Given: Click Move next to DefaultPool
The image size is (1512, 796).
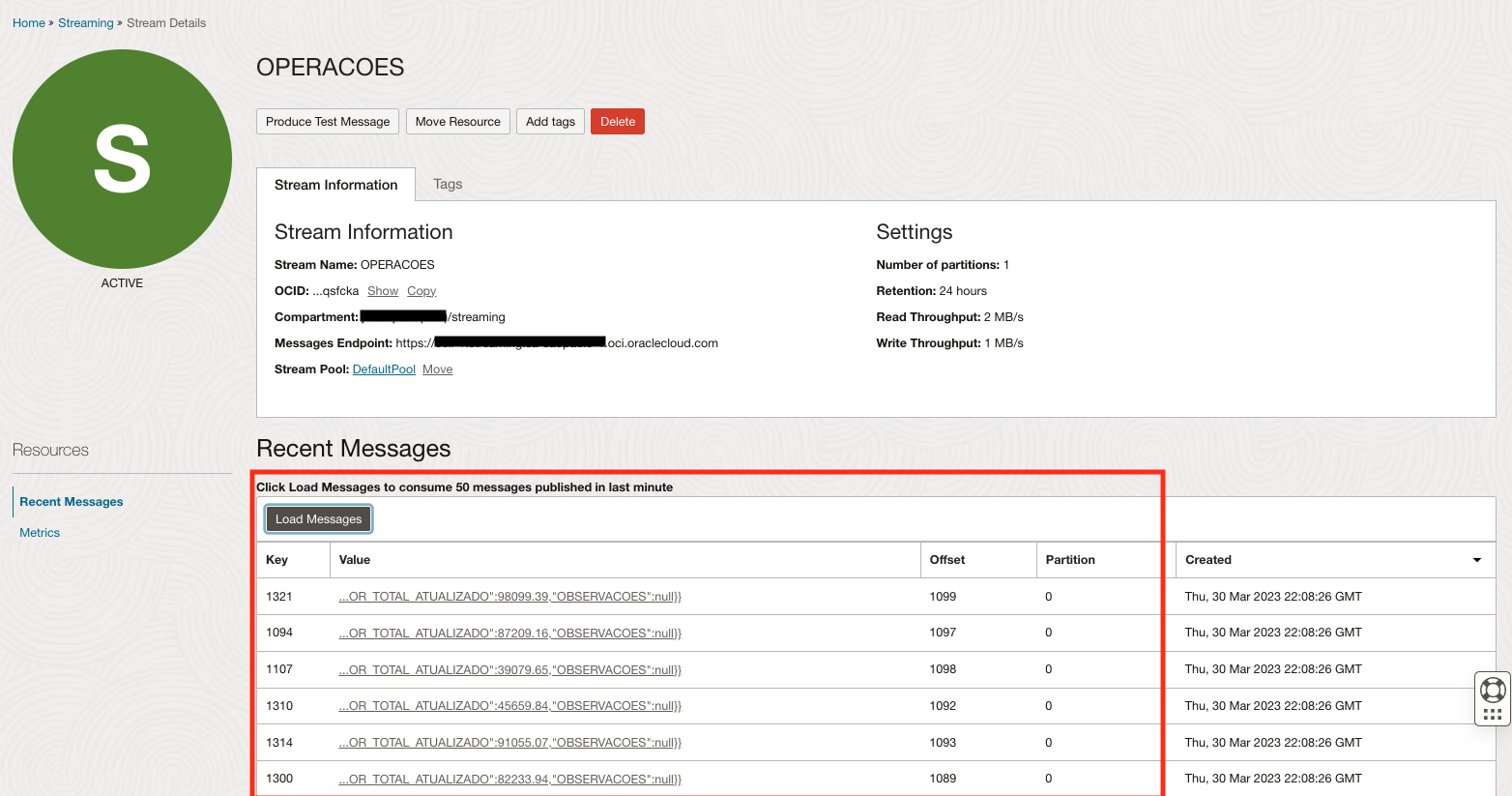Looking at the screenshot, I should tap(437, 369).
